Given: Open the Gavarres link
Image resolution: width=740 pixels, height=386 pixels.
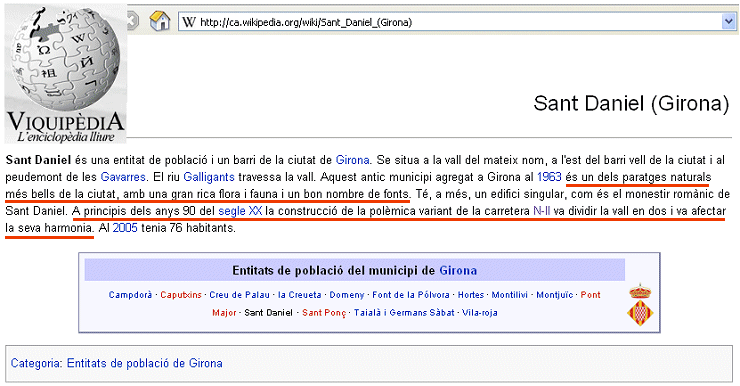Looking at the screenshot, I should 123,177.
